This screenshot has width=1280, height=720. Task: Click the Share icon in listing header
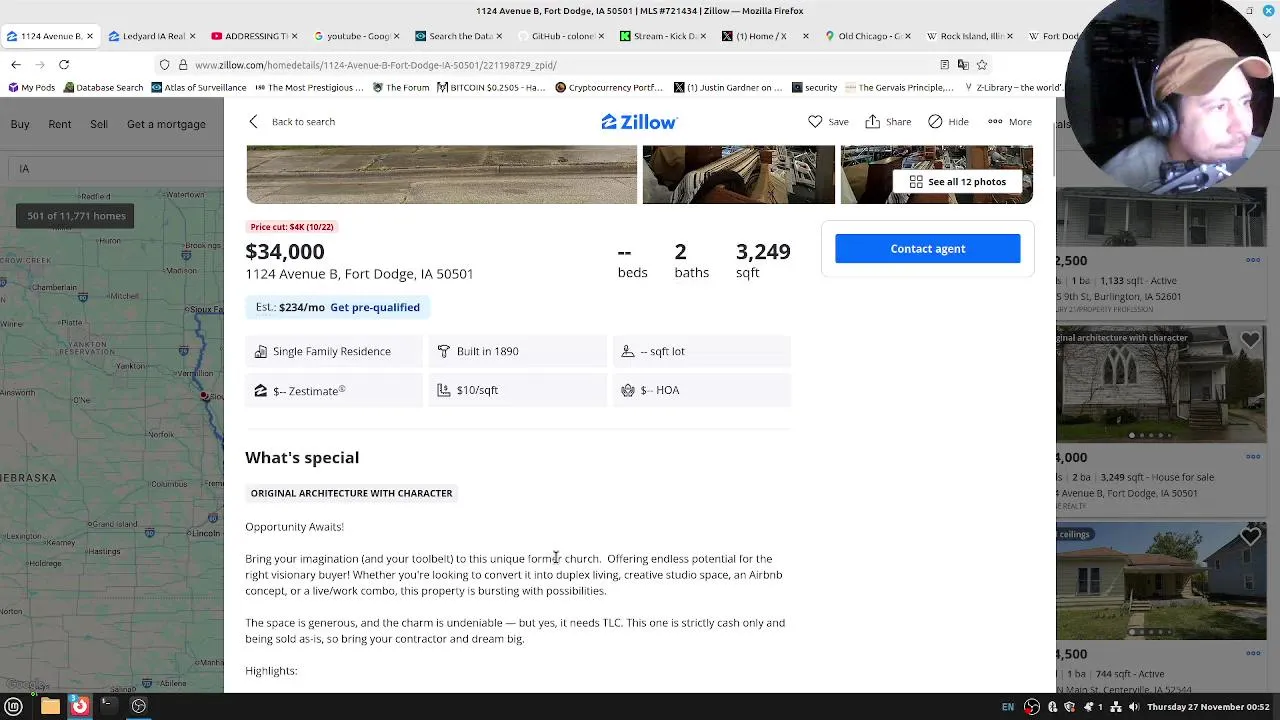coord(873,122)
